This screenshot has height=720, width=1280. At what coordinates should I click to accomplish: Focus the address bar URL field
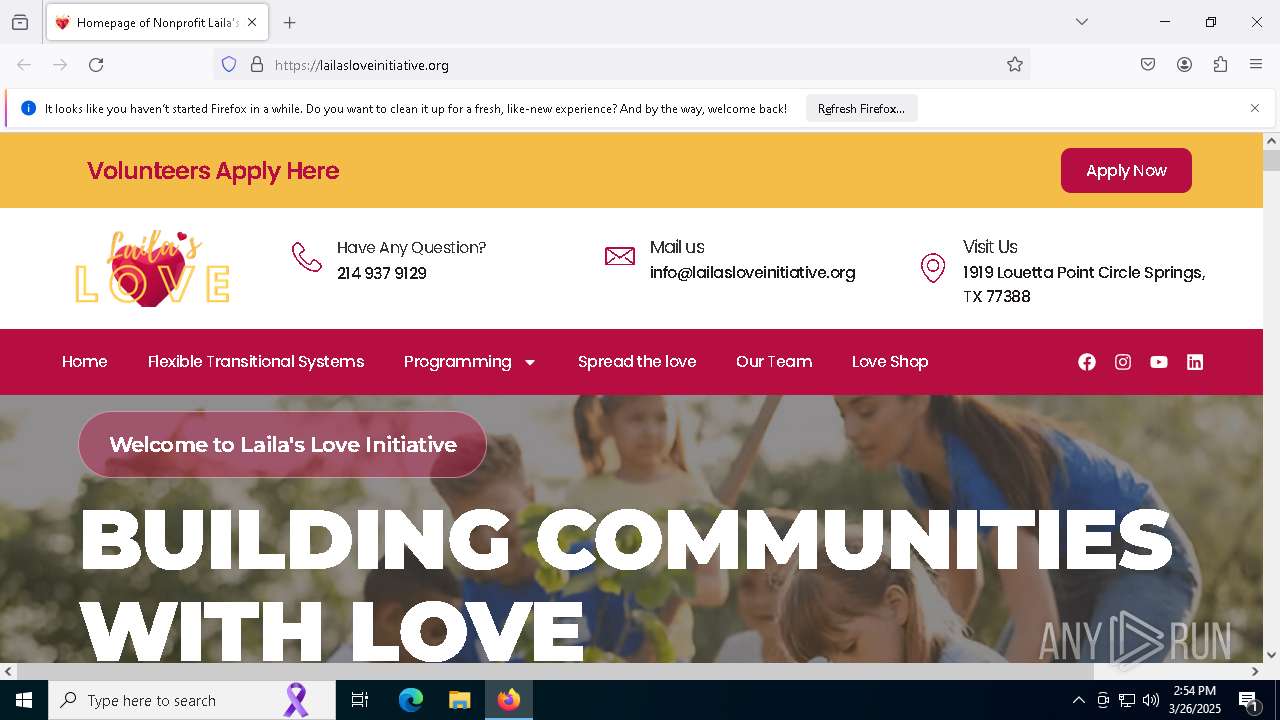630,65
